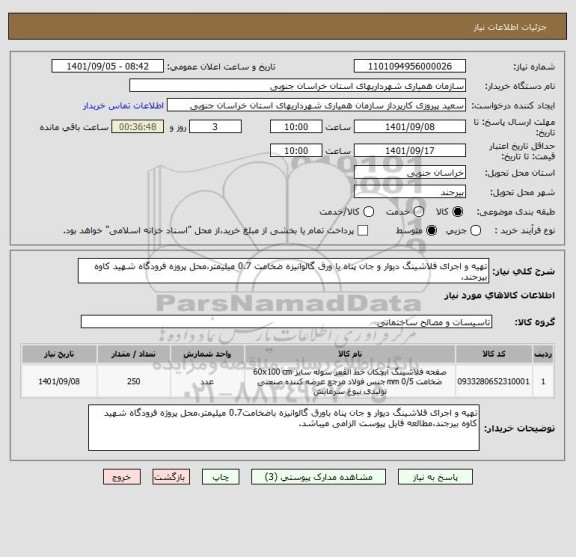Click the واحد شمارش column header
Image resolution: width=576 pixels, height=557 pixels.
coord(207,354)
